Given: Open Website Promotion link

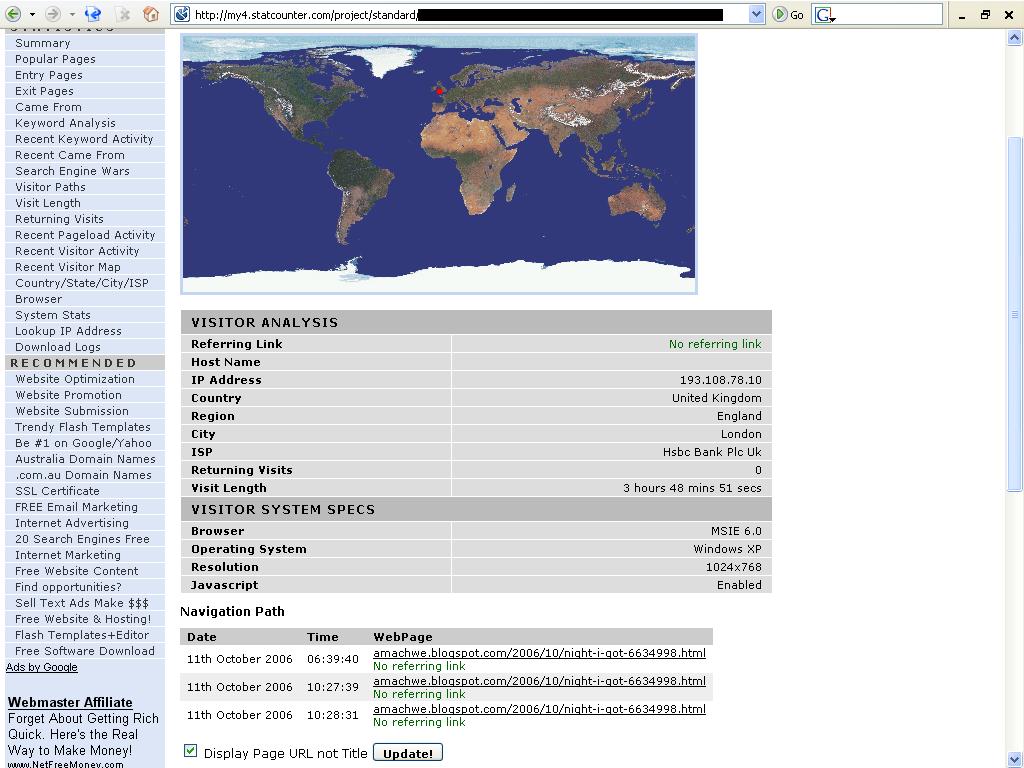Looking at the screenshot, I should coord(69,395).
